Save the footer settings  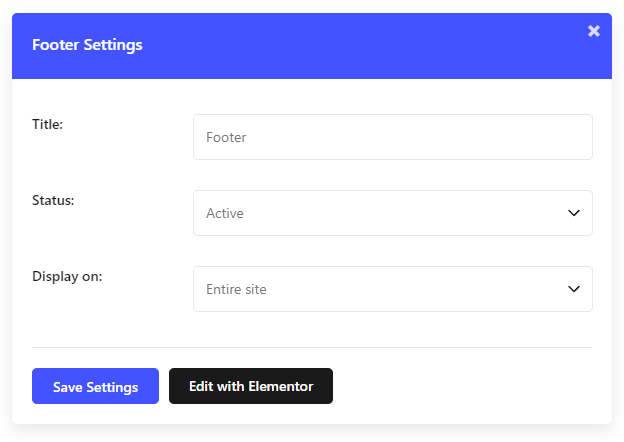point(96,386)
